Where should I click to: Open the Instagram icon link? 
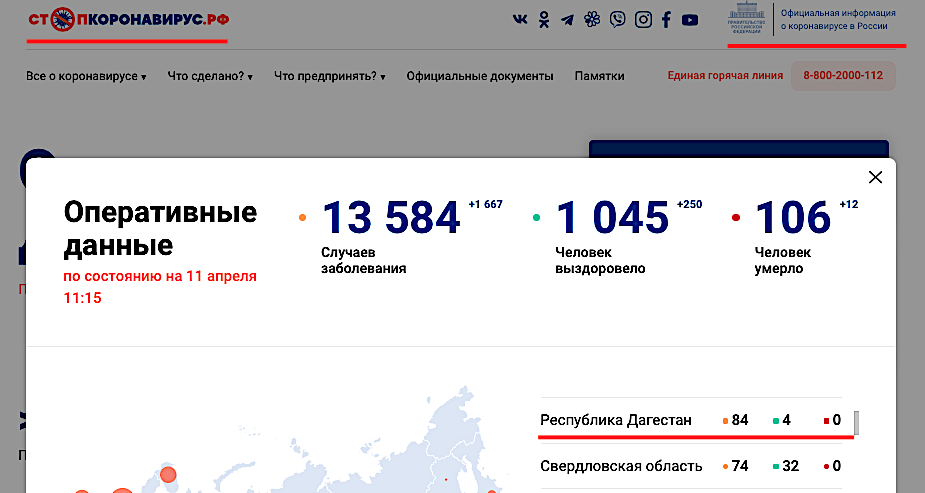pos(644,19)
